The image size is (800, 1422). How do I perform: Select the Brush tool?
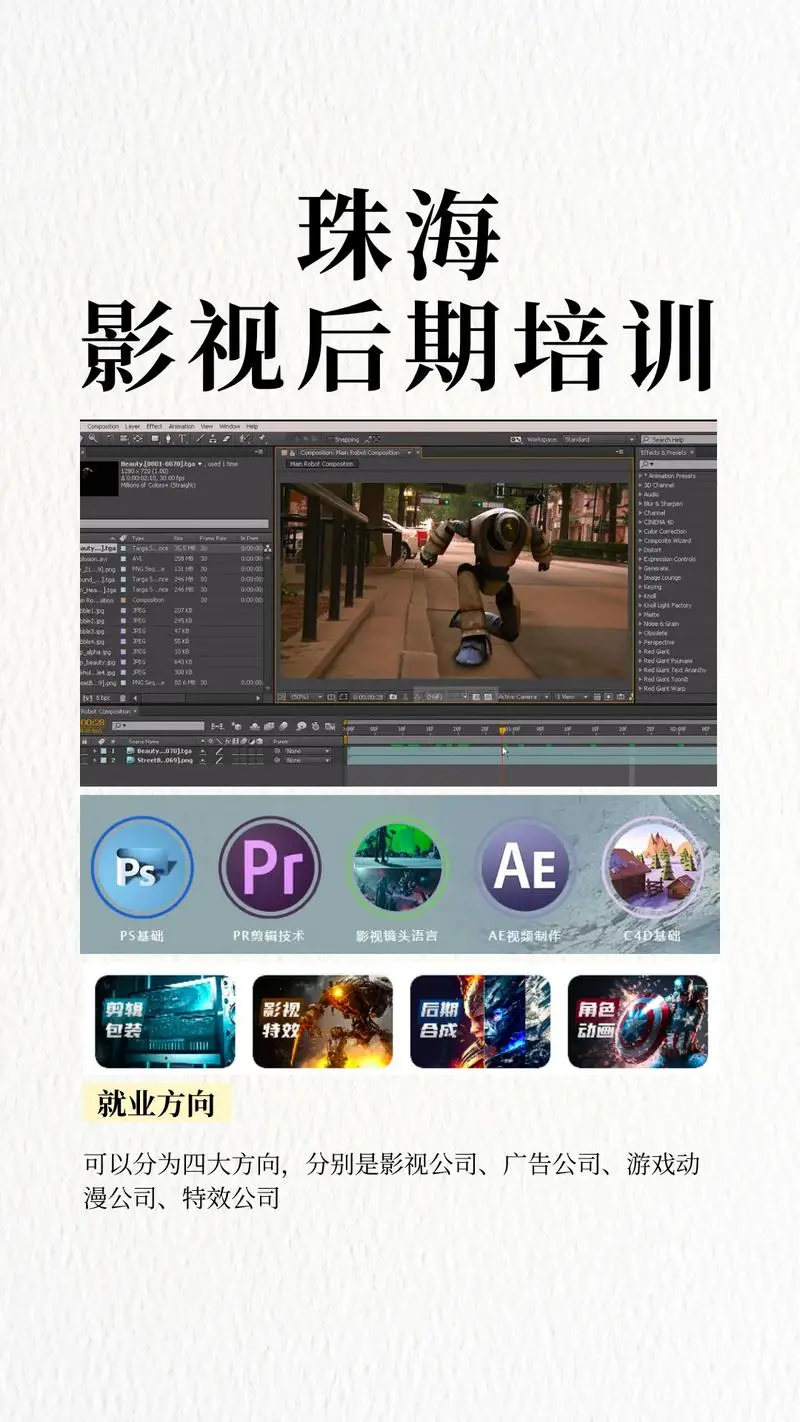[200, 438]
